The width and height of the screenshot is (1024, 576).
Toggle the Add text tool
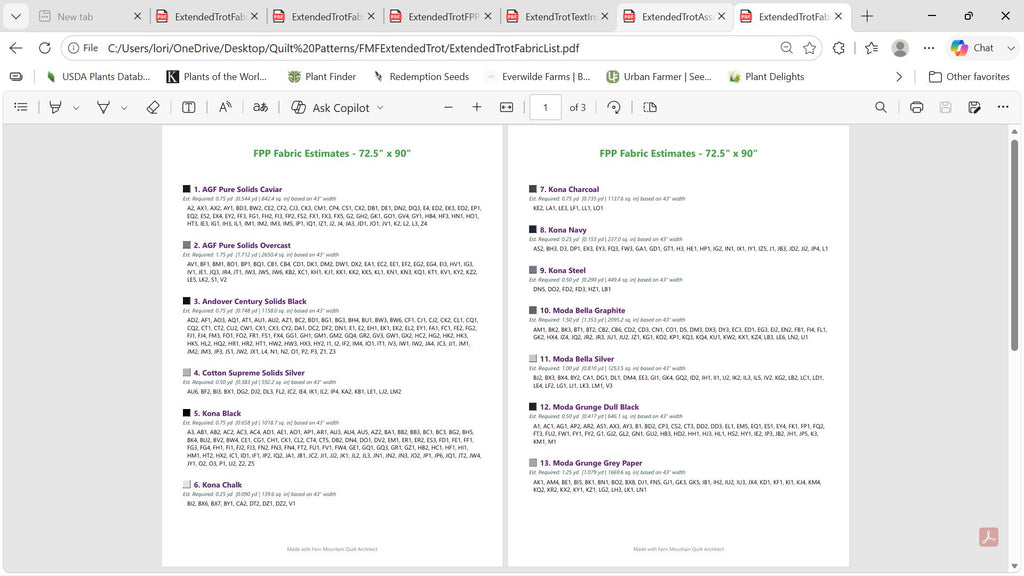[x=189, y=107]
